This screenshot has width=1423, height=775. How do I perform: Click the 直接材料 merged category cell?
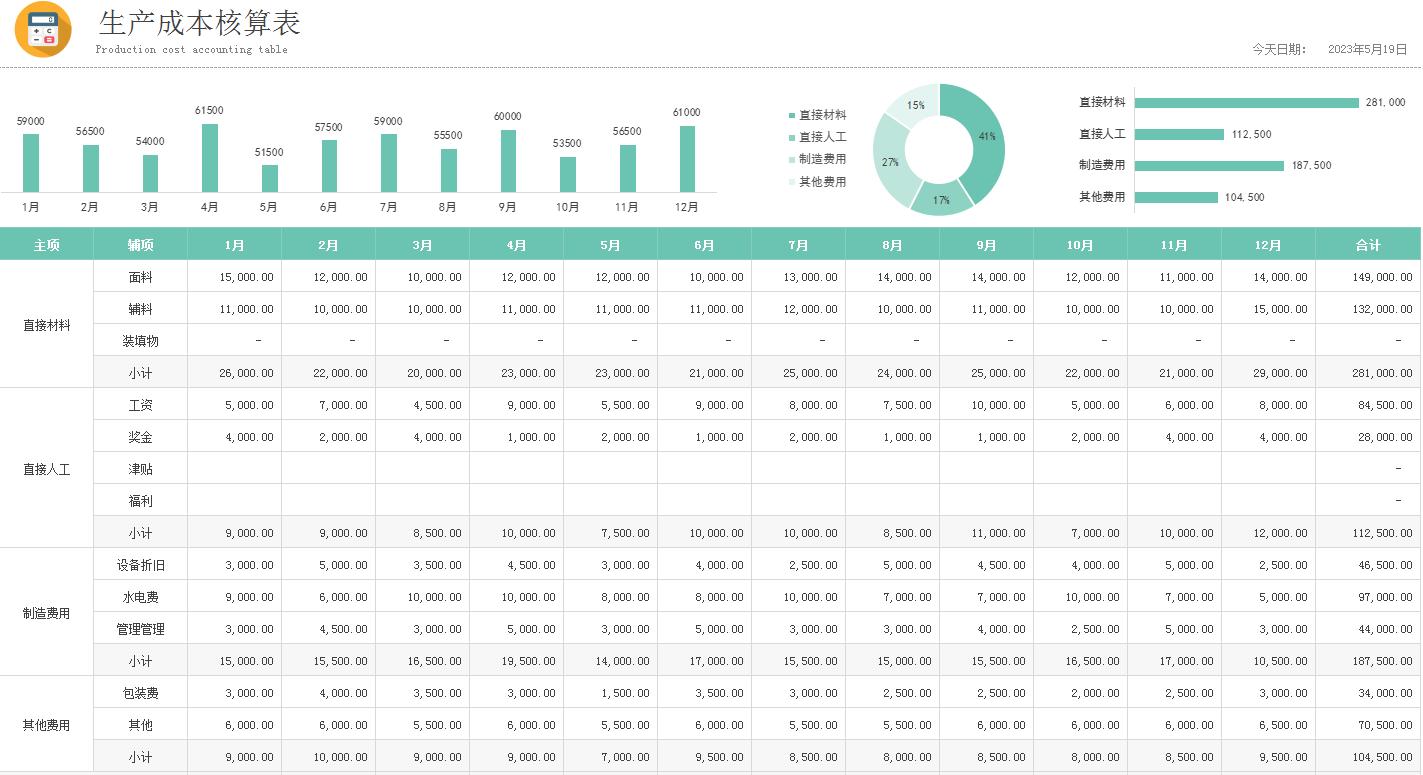[x=47, y=325]
